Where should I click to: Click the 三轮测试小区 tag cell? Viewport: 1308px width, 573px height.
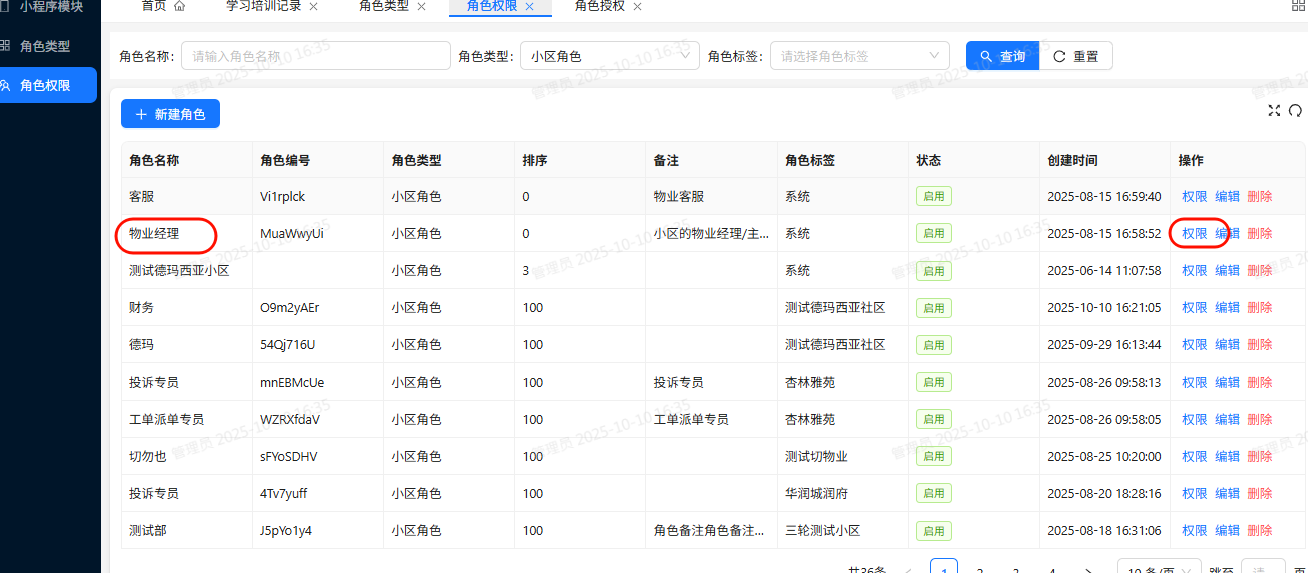[823, 530]
